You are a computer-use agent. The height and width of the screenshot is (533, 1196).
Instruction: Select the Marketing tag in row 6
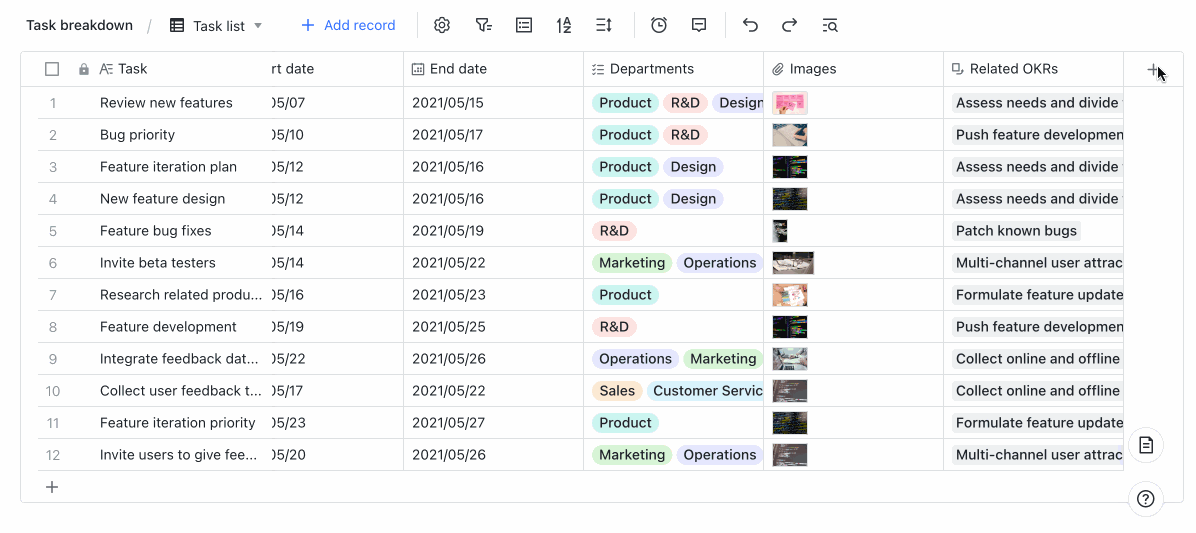coord(631,263)
